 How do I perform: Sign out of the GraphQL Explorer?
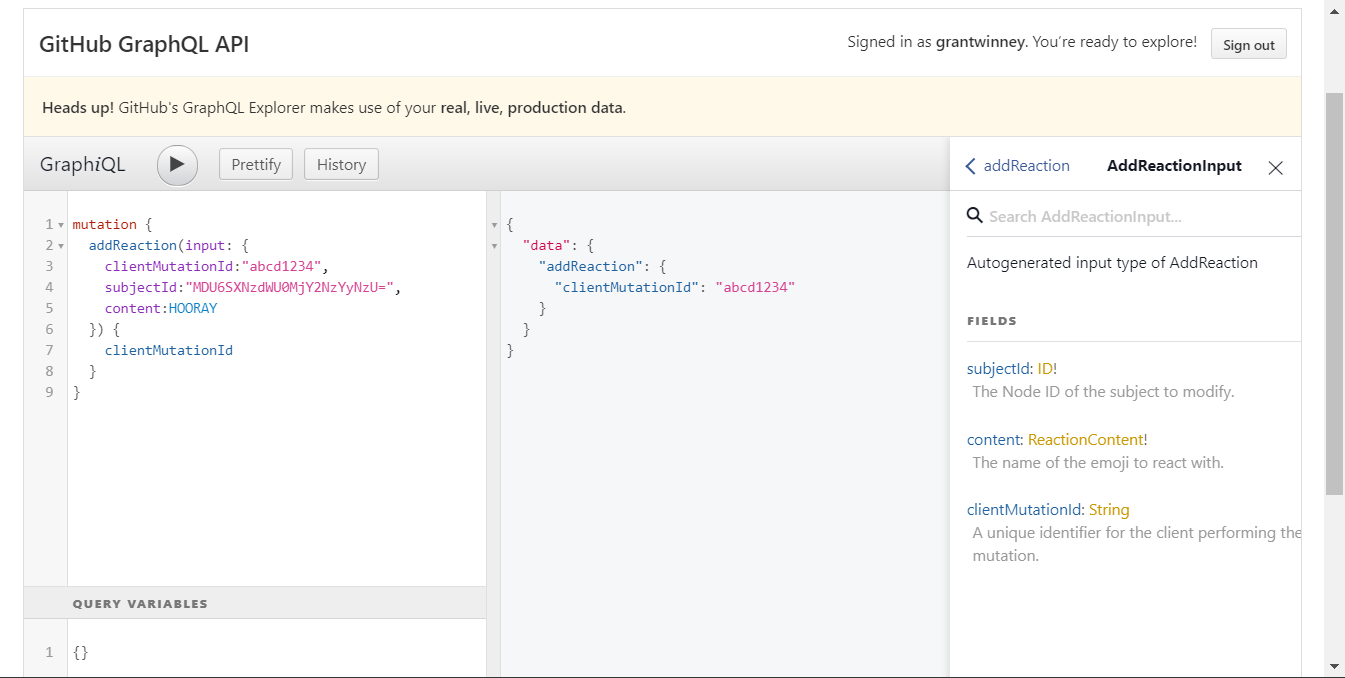1248,45
